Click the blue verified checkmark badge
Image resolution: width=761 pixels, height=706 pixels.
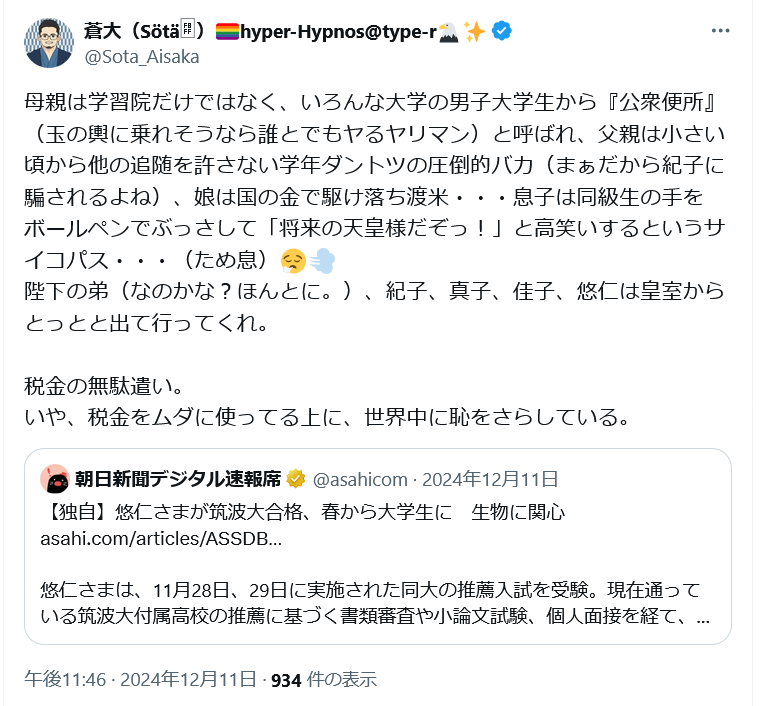tap(502, 31)
